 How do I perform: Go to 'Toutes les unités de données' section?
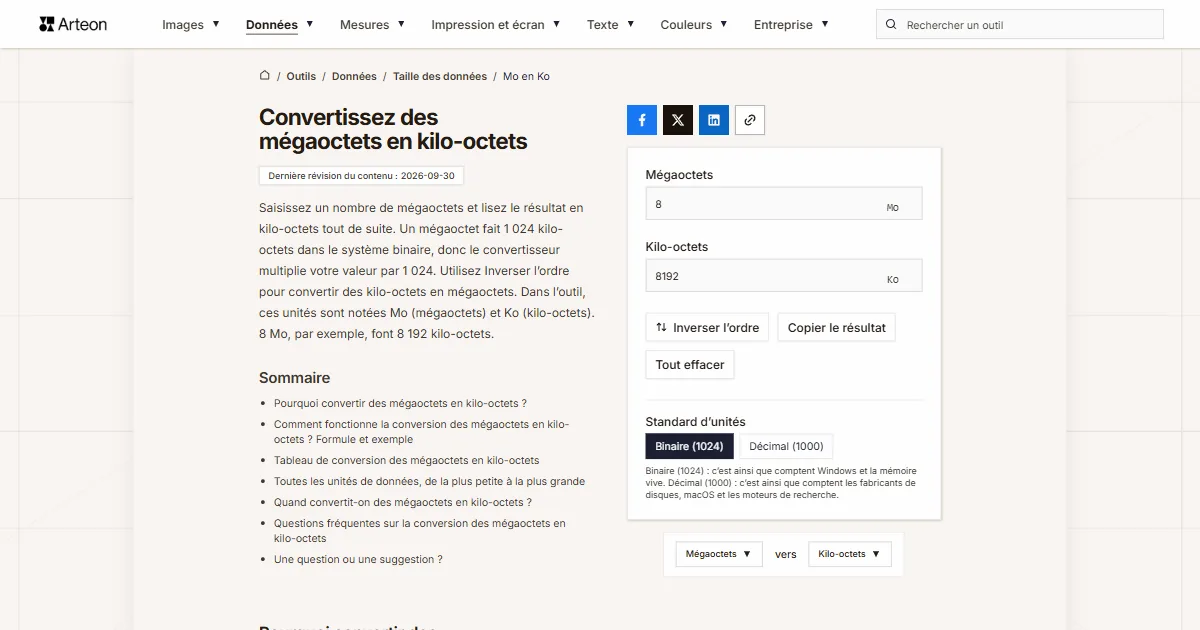tap(430, 482)
